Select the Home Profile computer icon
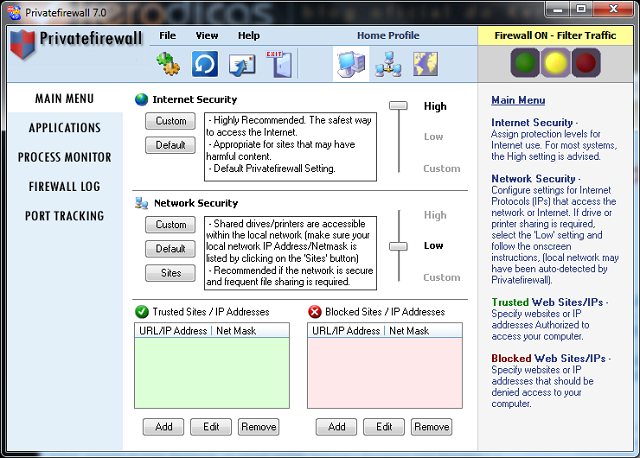The image size is (640, 458). (x=351, y=64)
